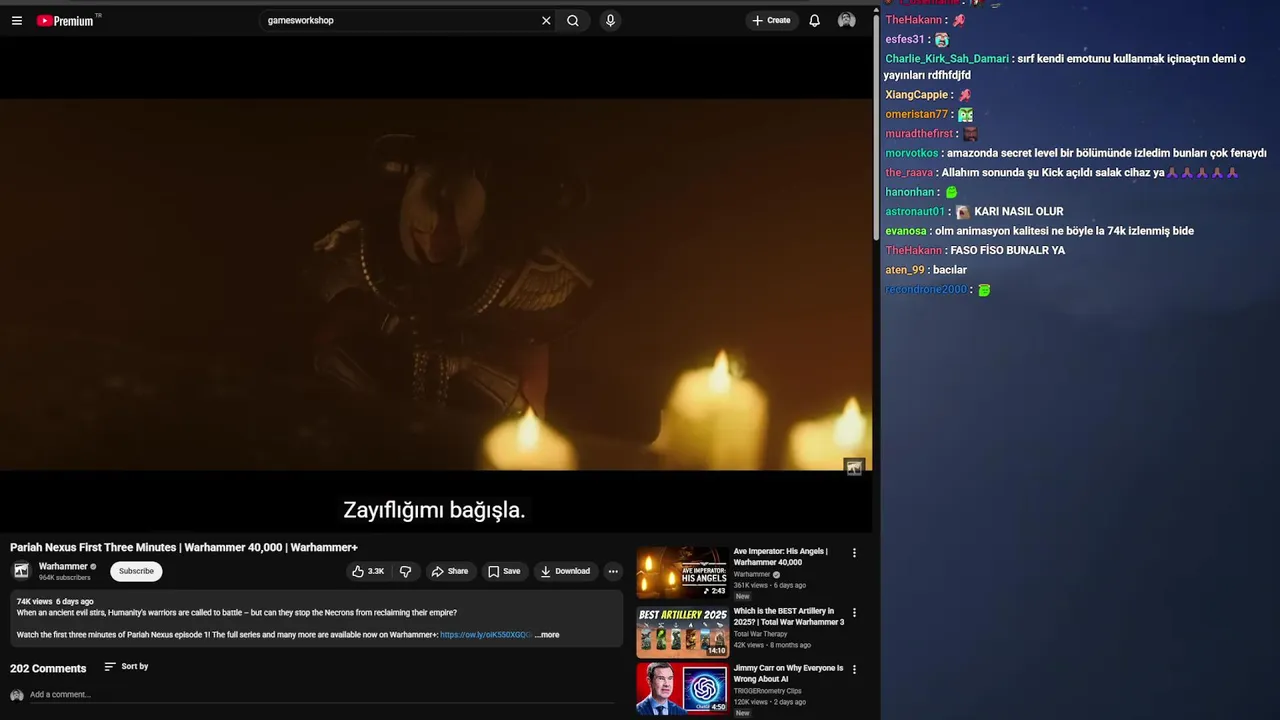Download the video

(x=565, y=571)
